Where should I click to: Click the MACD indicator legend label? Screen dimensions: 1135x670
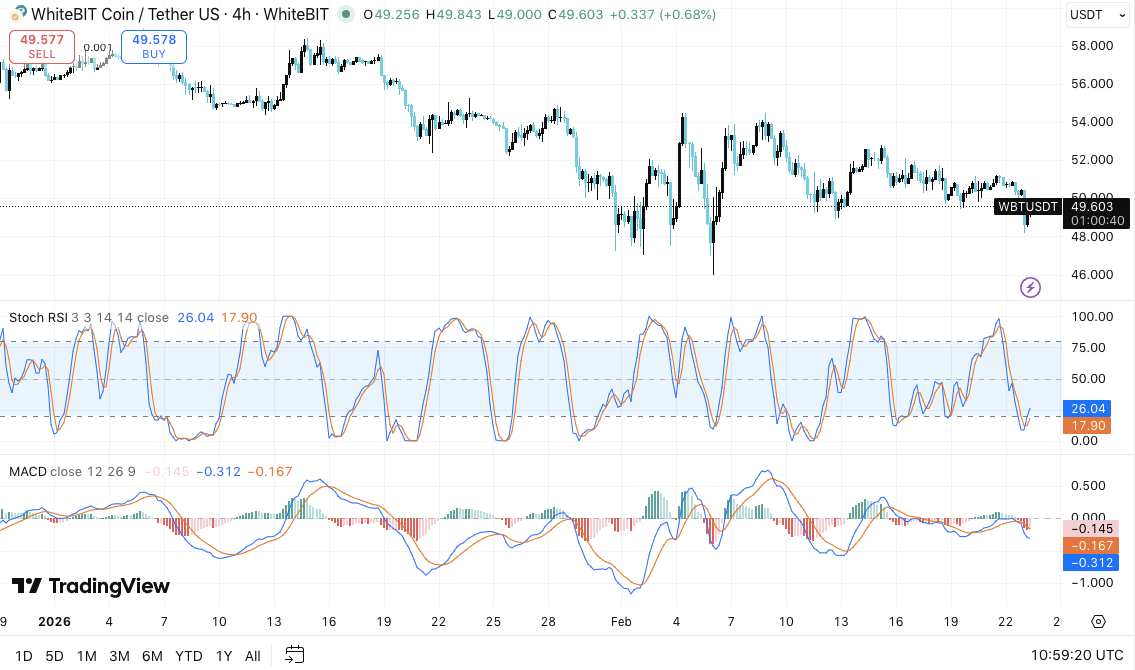27,471
